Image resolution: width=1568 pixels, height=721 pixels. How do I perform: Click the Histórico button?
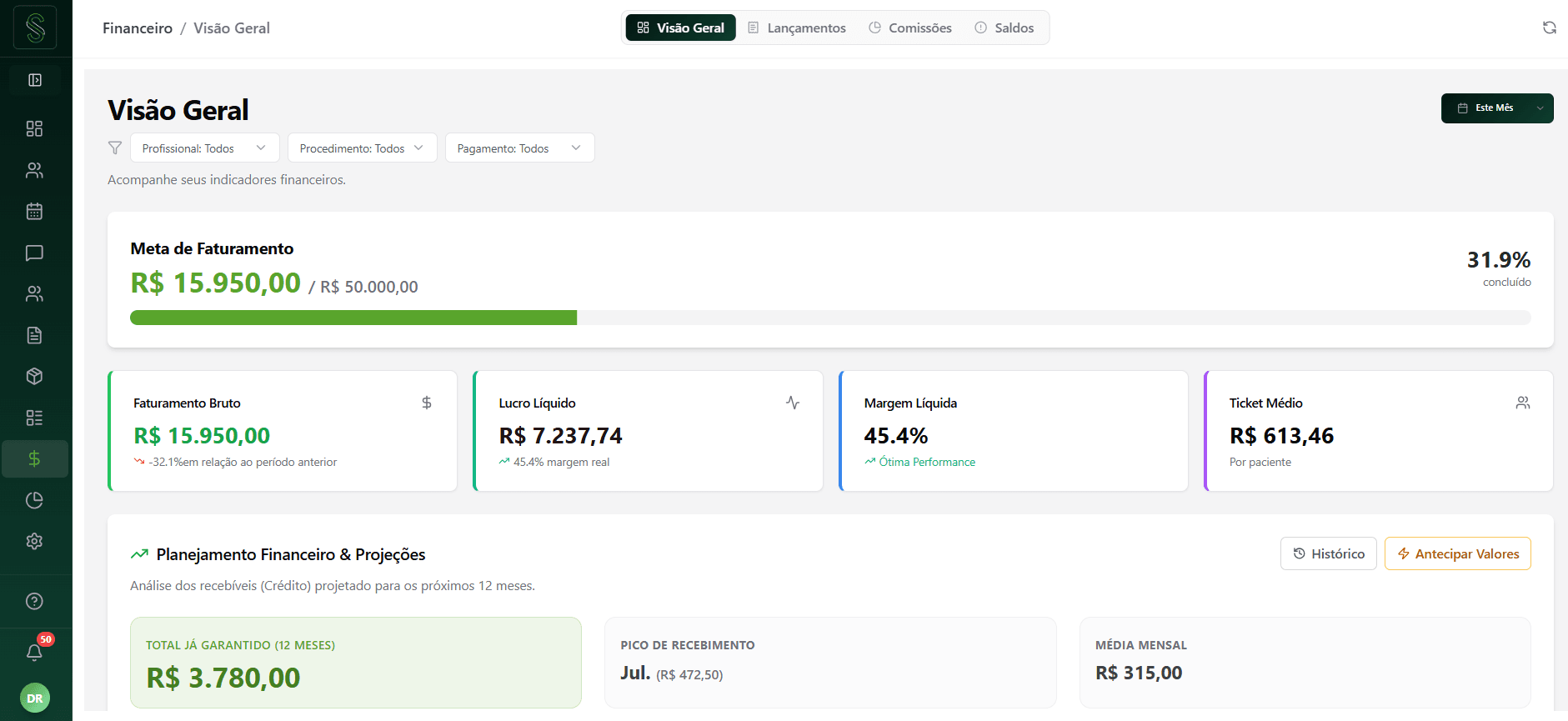tap(1329, 553)
